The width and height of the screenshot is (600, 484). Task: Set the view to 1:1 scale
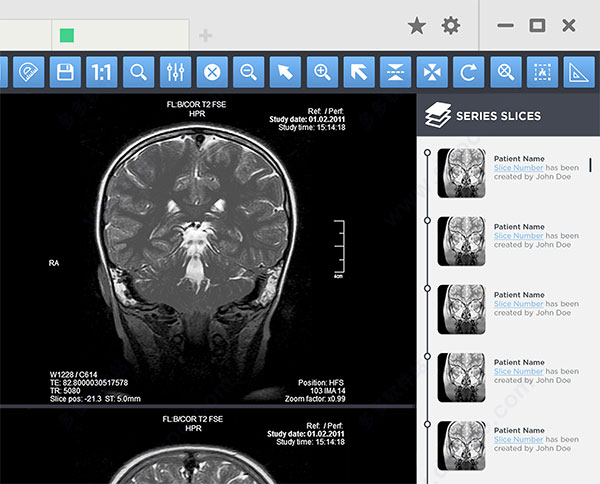[102, 72]
